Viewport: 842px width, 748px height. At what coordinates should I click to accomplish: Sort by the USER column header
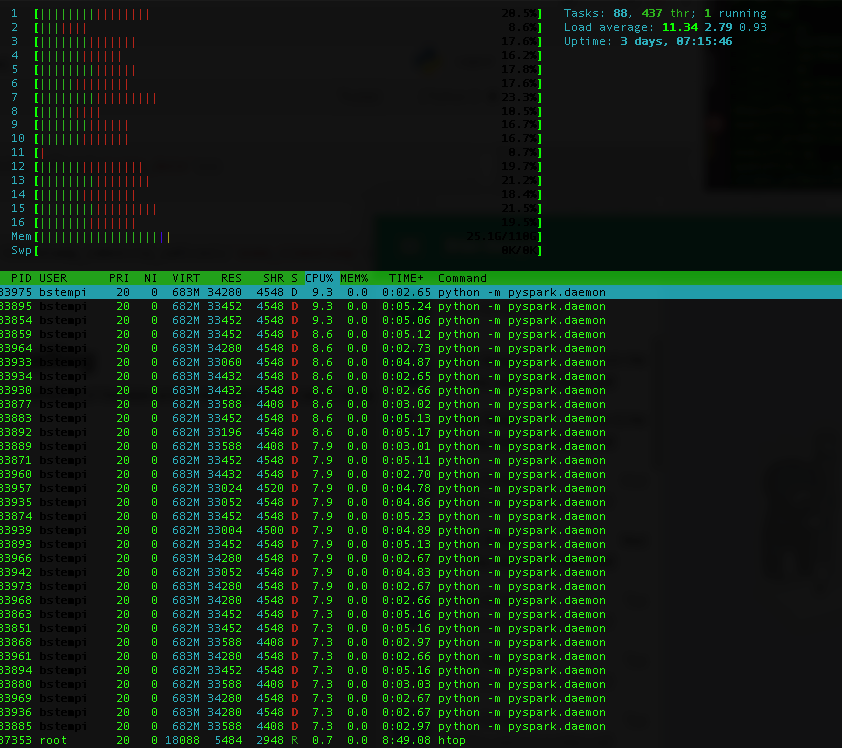click(53, 278)
